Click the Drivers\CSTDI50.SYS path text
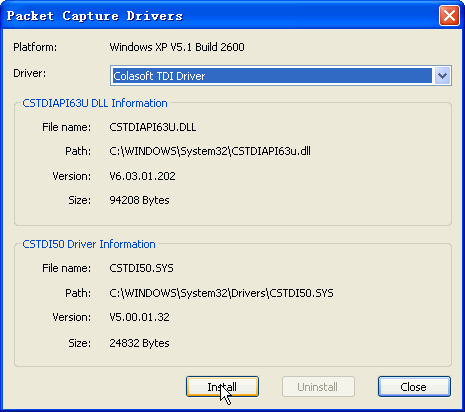The height and width of the screenshot is (412, 465). point(282,293)
